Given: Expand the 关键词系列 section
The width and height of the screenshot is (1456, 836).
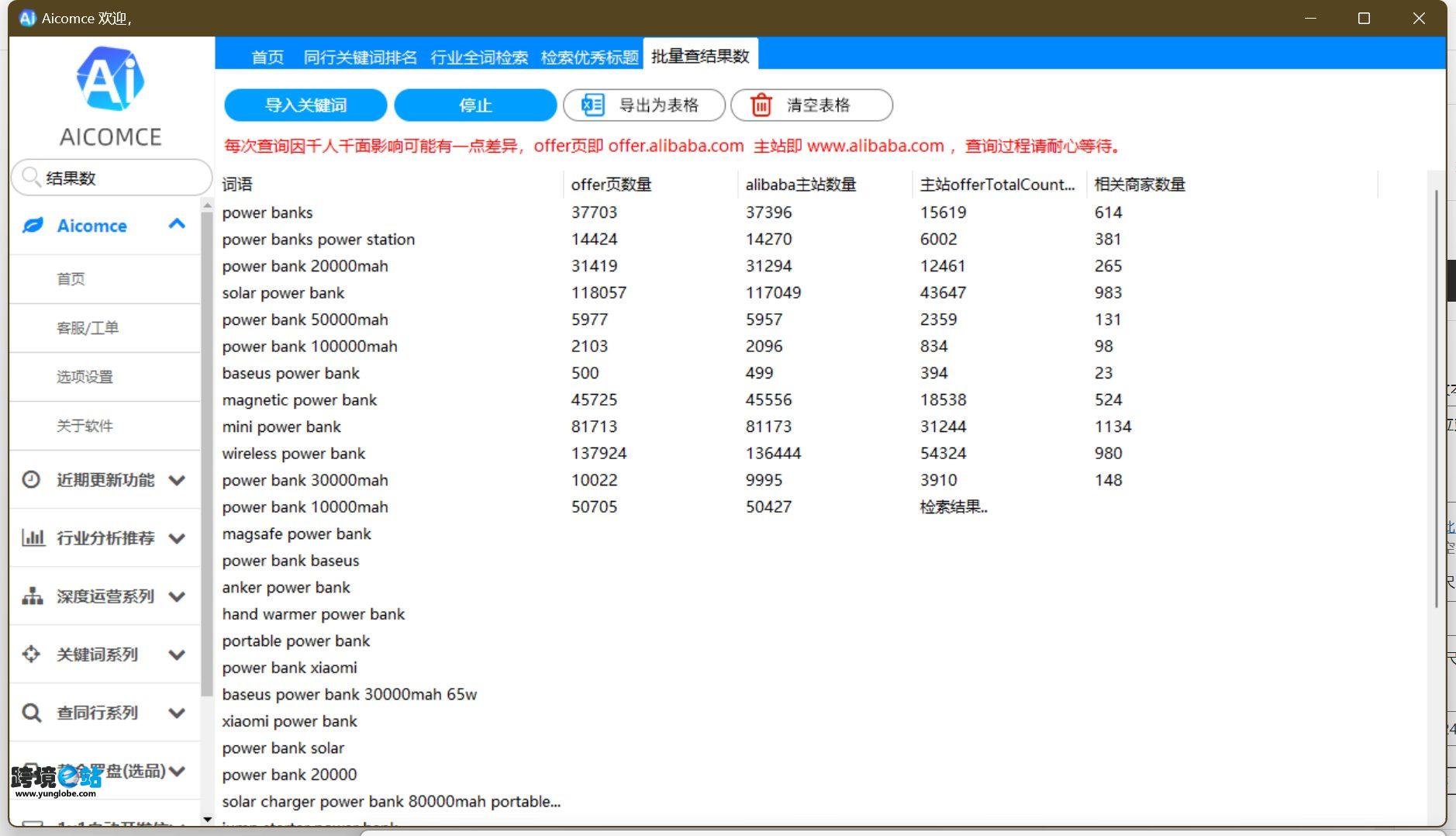Looking at the screenshot, I should [x=177, y=655].
